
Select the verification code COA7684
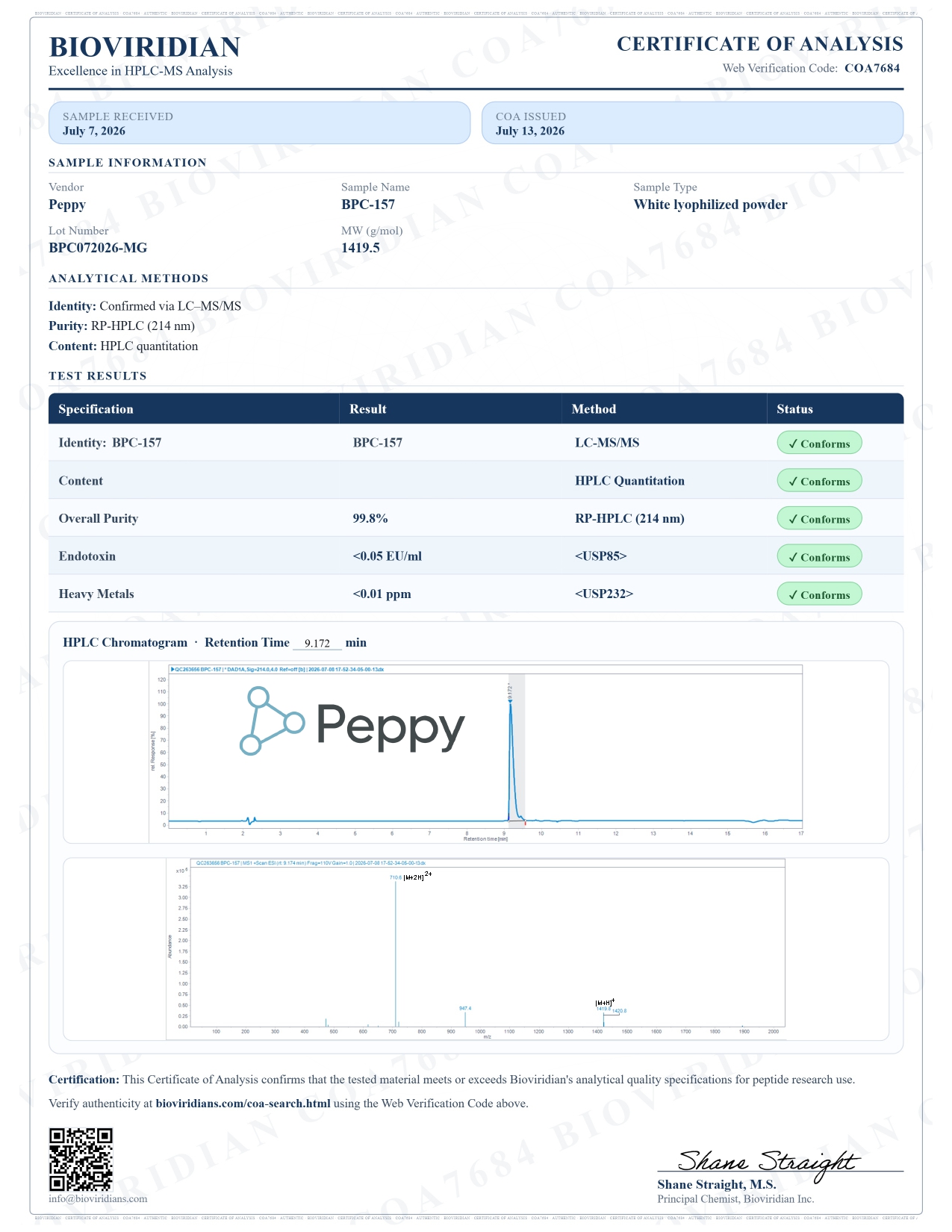tap(872, 68)
